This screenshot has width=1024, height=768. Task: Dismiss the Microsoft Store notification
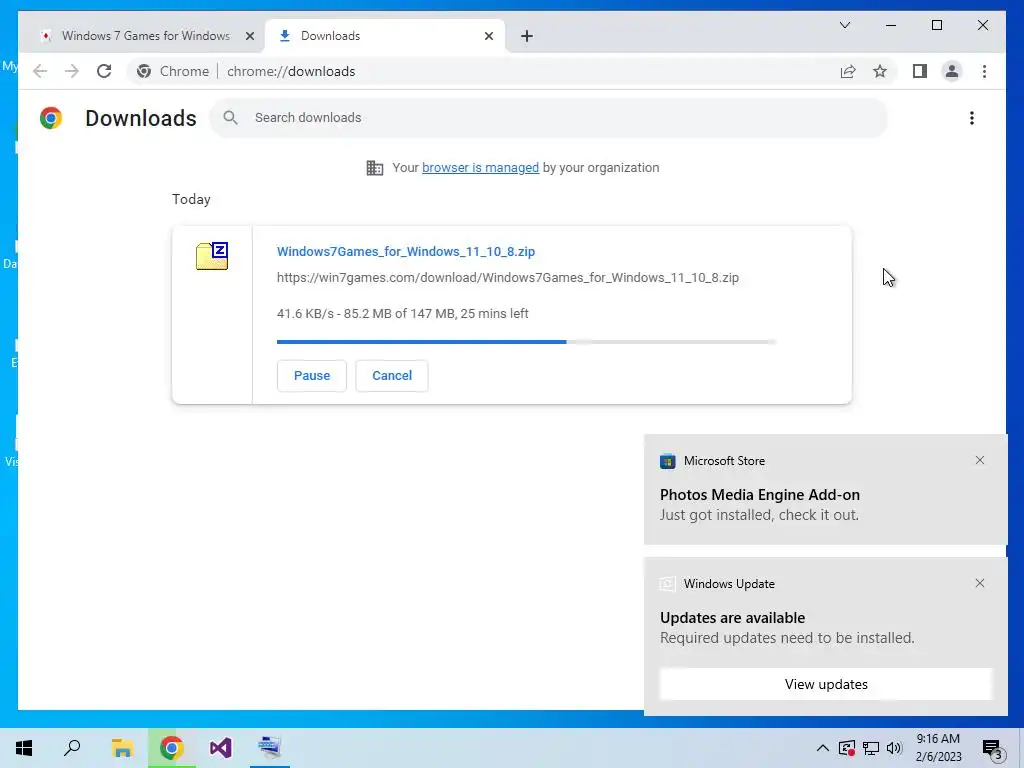click(x=980, y=460)
